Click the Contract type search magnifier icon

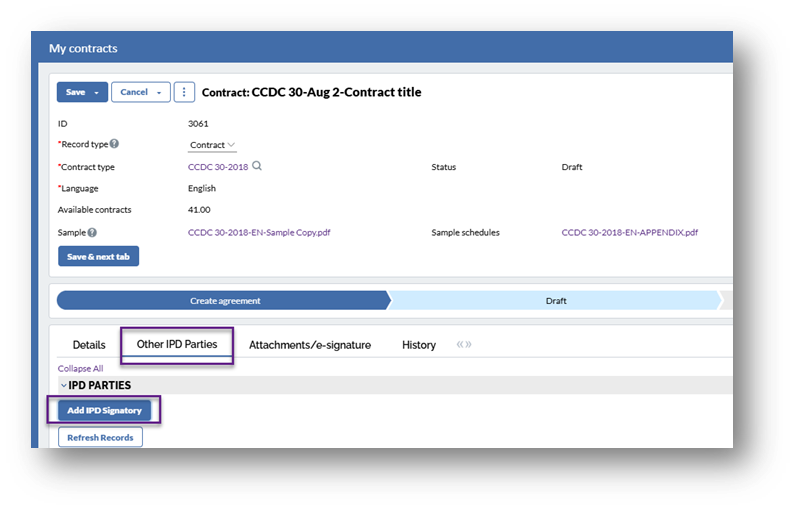(257, 166)
